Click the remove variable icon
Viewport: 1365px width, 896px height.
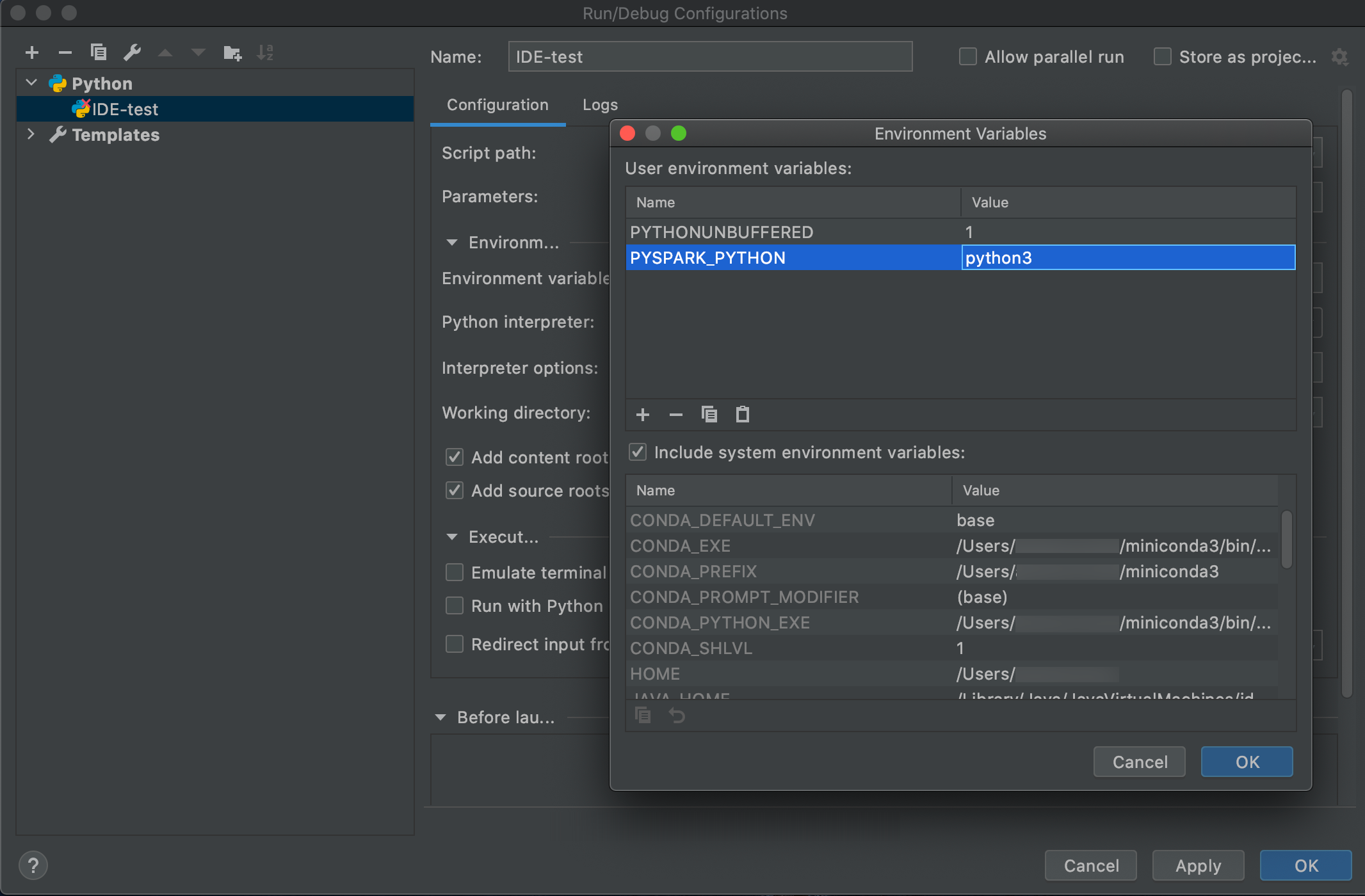point(676,413)
